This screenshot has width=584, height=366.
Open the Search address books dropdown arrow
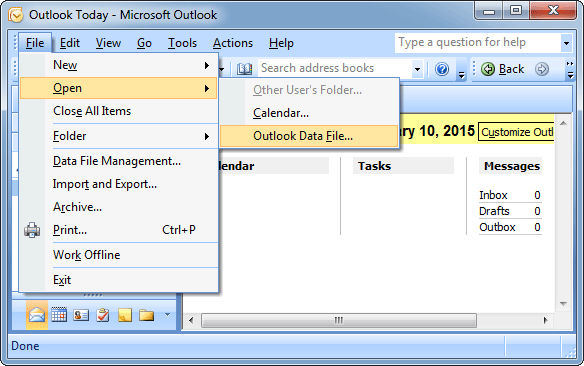click(418, 69)
